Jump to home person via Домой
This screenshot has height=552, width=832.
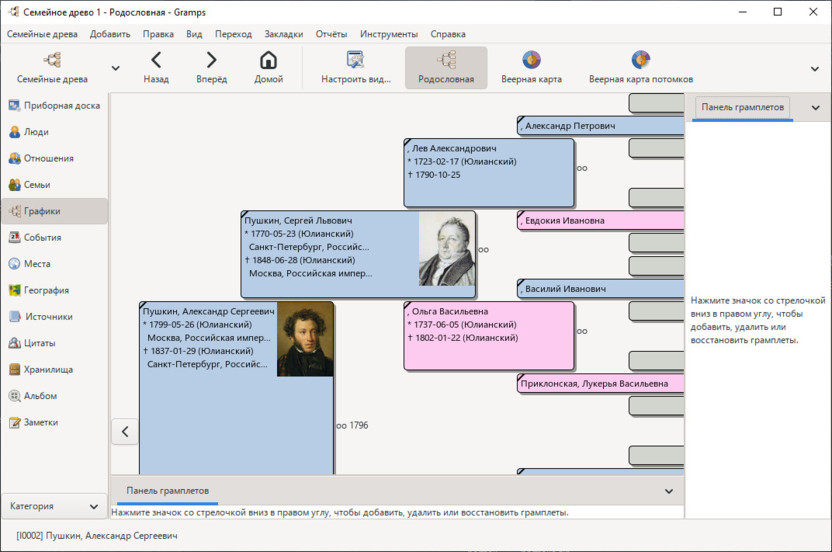point(268,67)
